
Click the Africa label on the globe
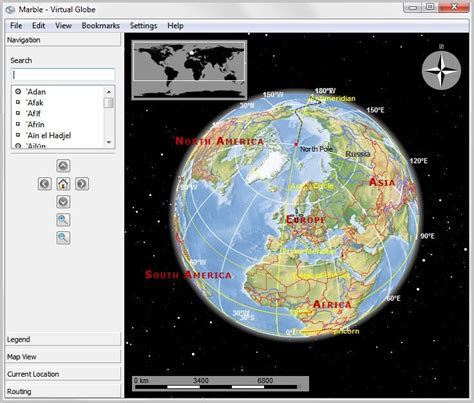332,304
